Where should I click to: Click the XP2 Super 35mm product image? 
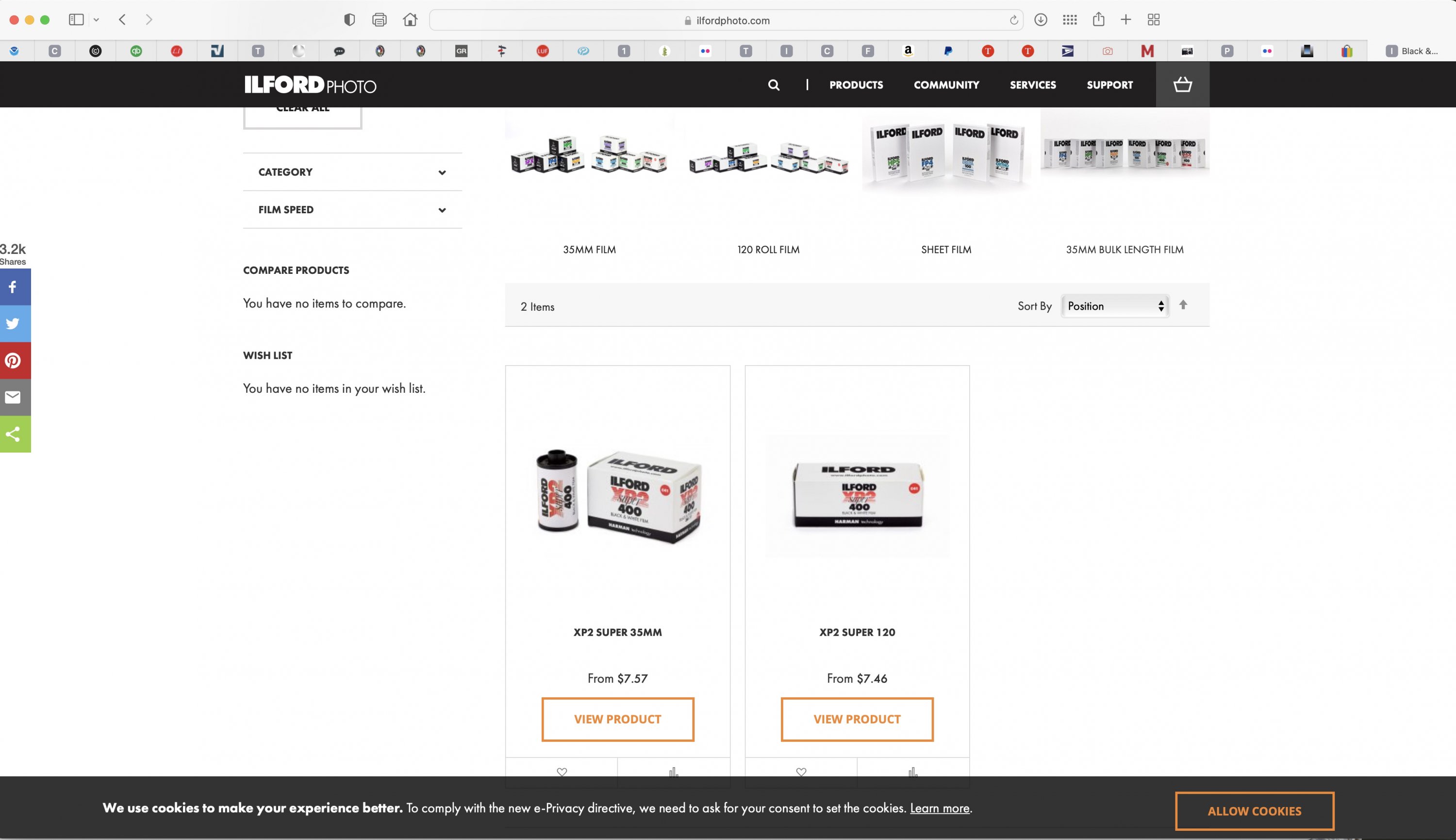click(617, 496)
